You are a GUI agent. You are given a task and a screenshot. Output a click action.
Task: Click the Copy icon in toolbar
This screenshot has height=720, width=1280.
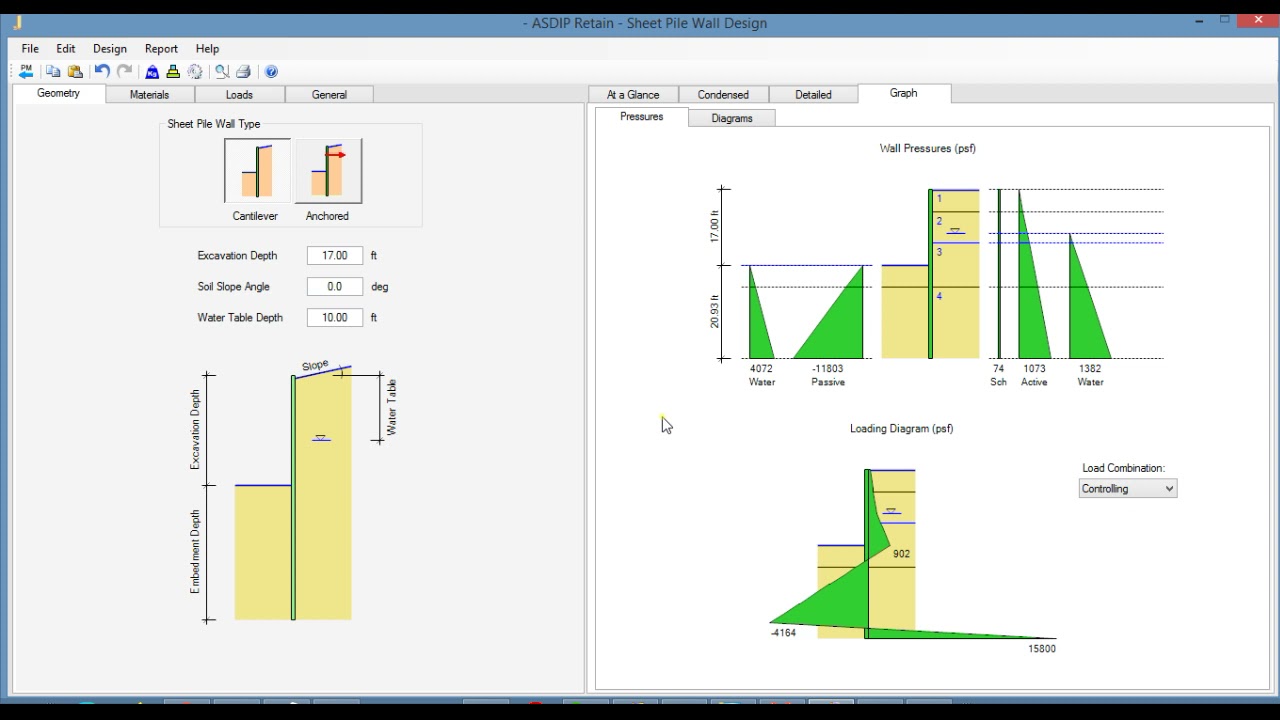(53, 71)
